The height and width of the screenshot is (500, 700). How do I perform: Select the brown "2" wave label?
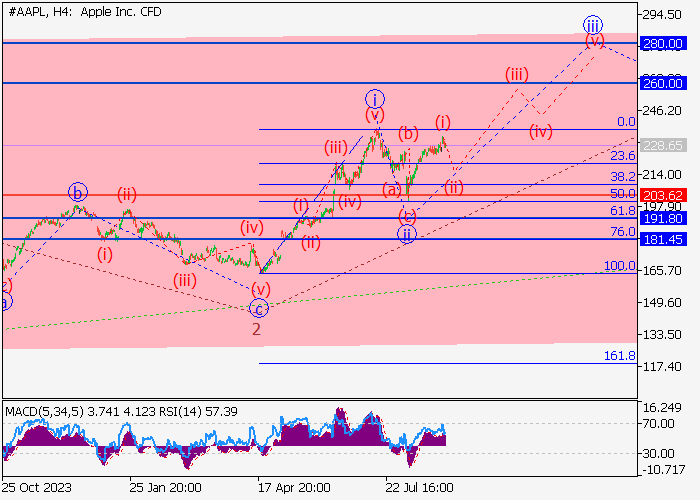click(256, 329)
